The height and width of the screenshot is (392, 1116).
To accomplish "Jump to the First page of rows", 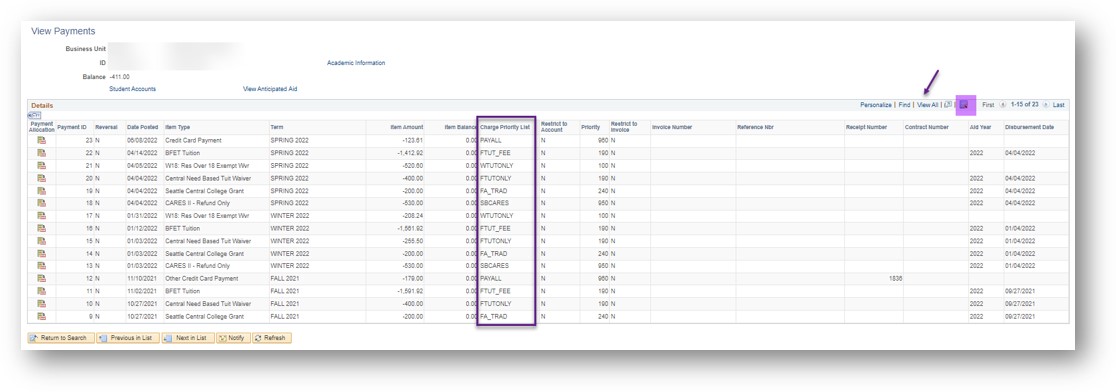I will (x=988, y=105).
